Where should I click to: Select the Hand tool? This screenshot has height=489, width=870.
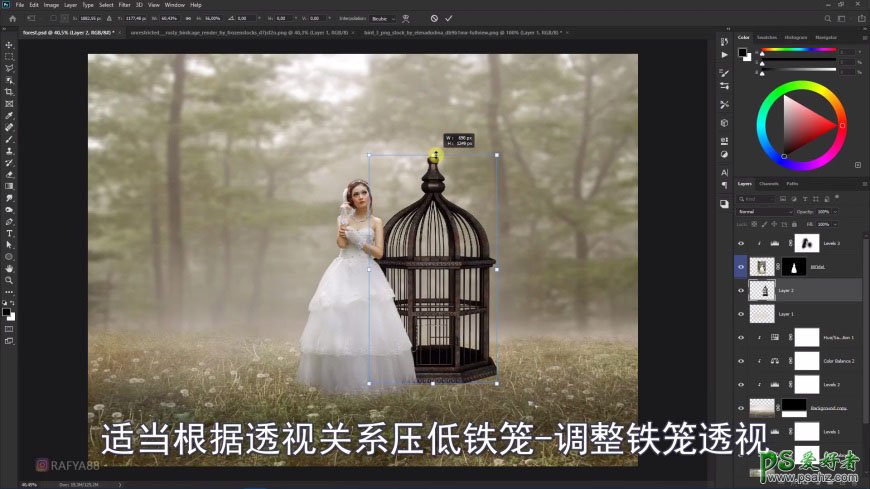[x=9, y=269]
